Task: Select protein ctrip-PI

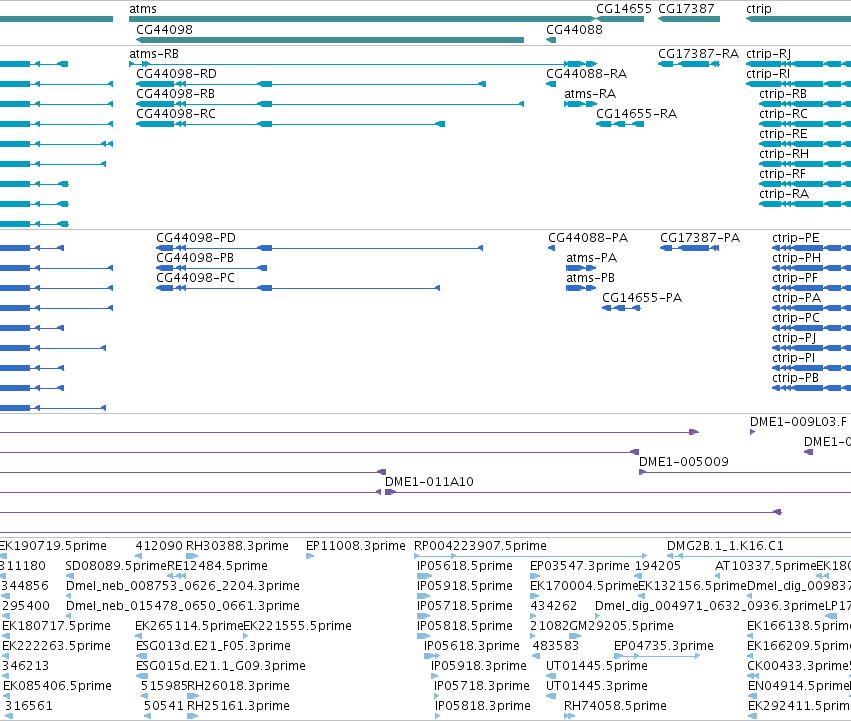Action: 811,368
